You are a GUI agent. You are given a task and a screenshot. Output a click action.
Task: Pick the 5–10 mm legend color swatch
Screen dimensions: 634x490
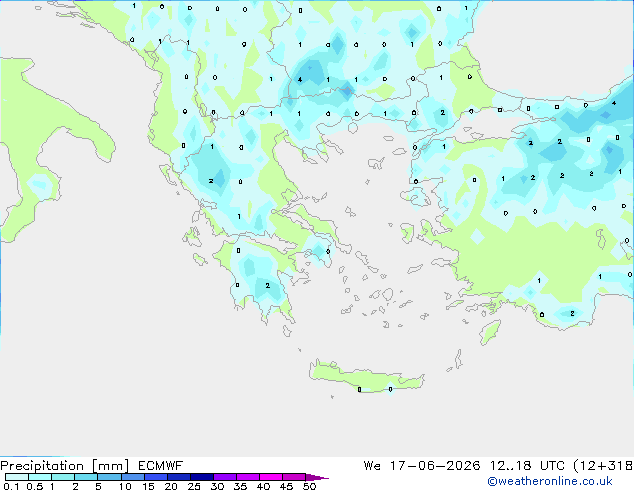click(x=109, y=477)
